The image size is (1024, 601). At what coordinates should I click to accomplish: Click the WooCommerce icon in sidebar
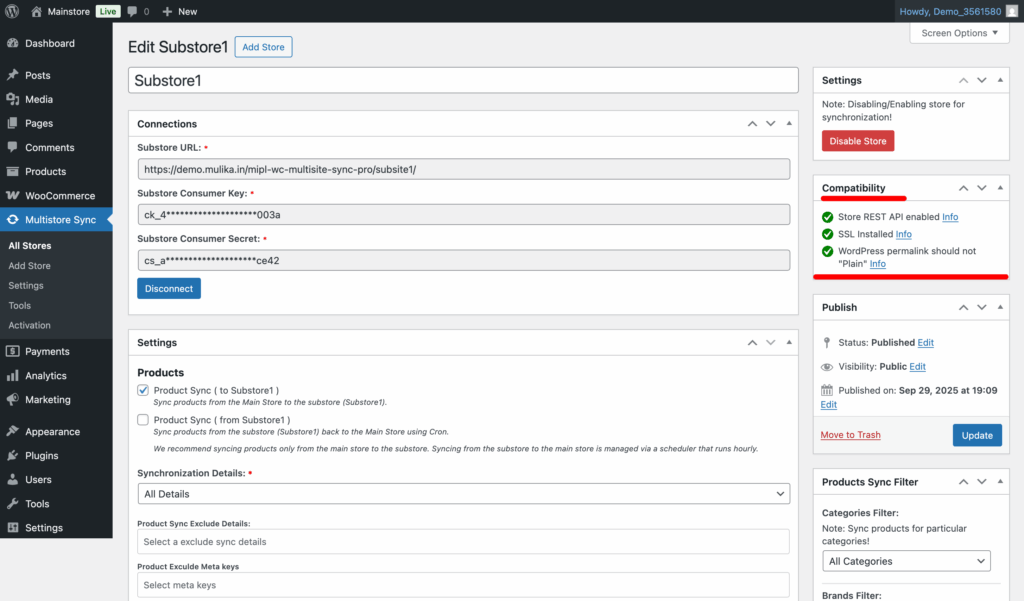(12, 196)
